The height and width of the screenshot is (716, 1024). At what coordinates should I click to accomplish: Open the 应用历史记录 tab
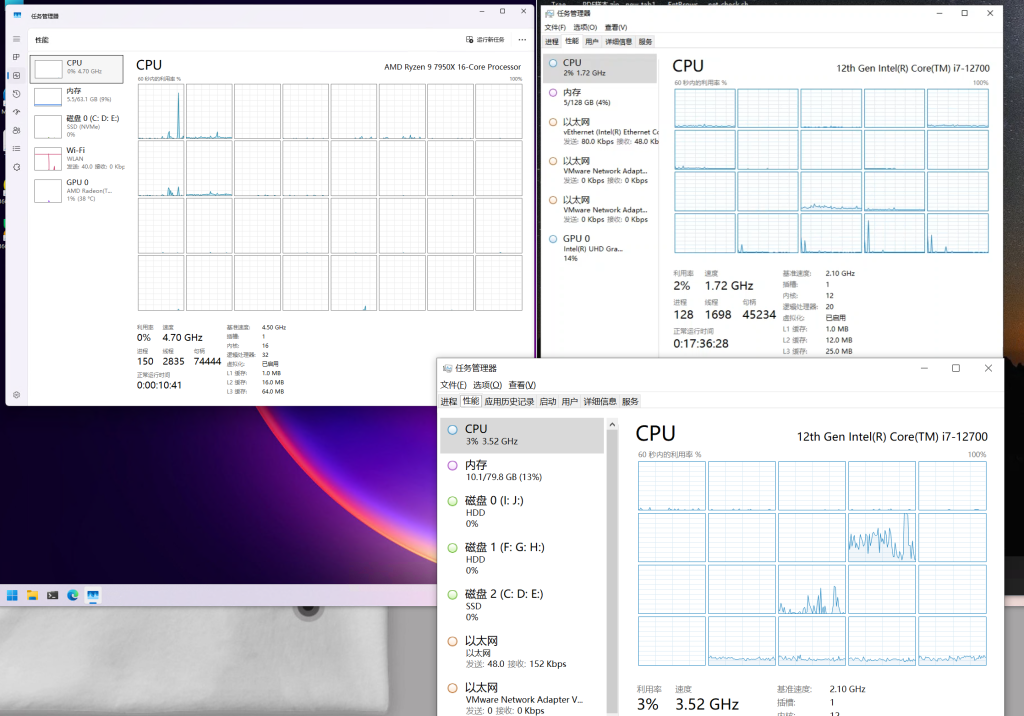[x=509, y=402]
